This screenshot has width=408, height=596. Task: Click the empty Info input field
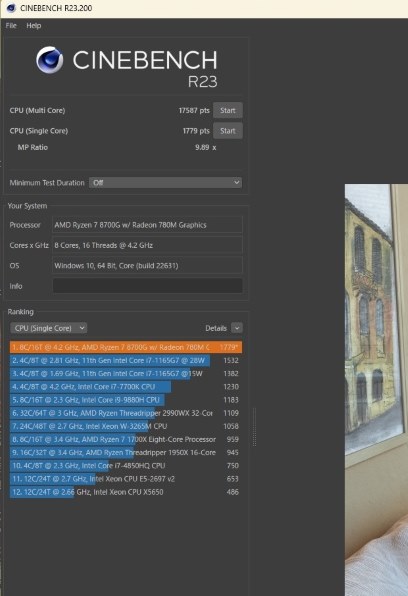pyautogui.click(x=147, y=286)
